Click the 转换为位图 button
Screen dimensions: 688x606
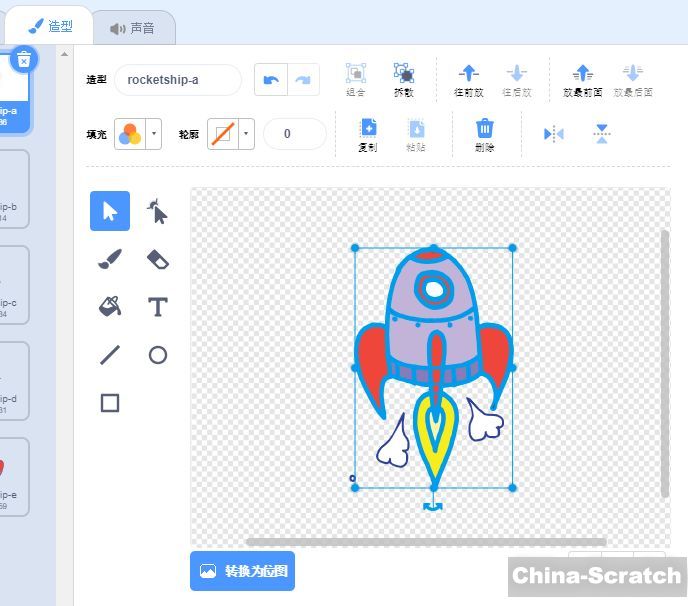pos(243,571)
